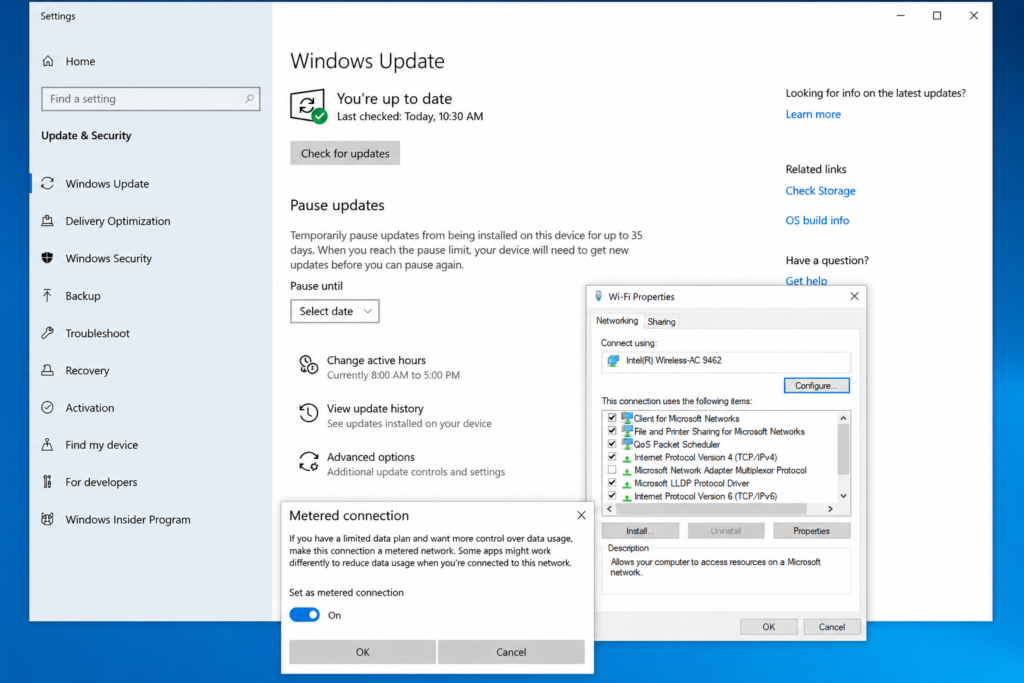Click the Configure... button in Wi-Fi Properties

[816, 385]
